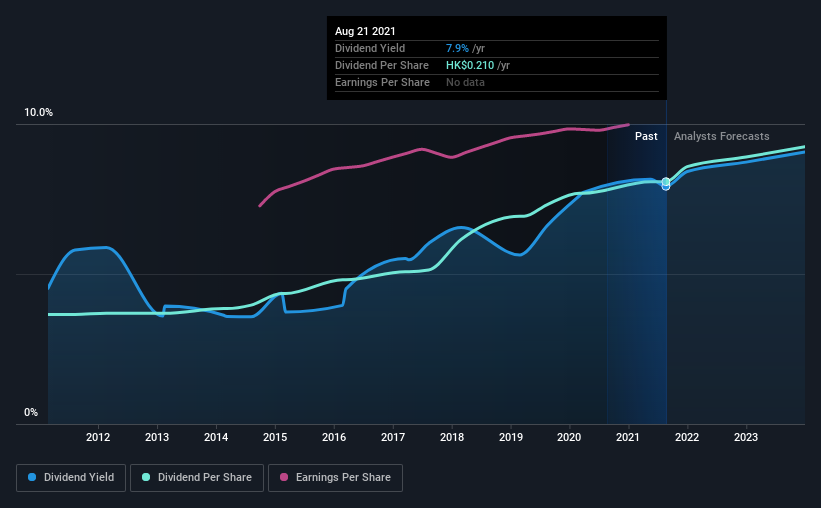Click the 7.9% dividend yield value
The width and height of the screenshot is (821, 508).
(457, 48)
